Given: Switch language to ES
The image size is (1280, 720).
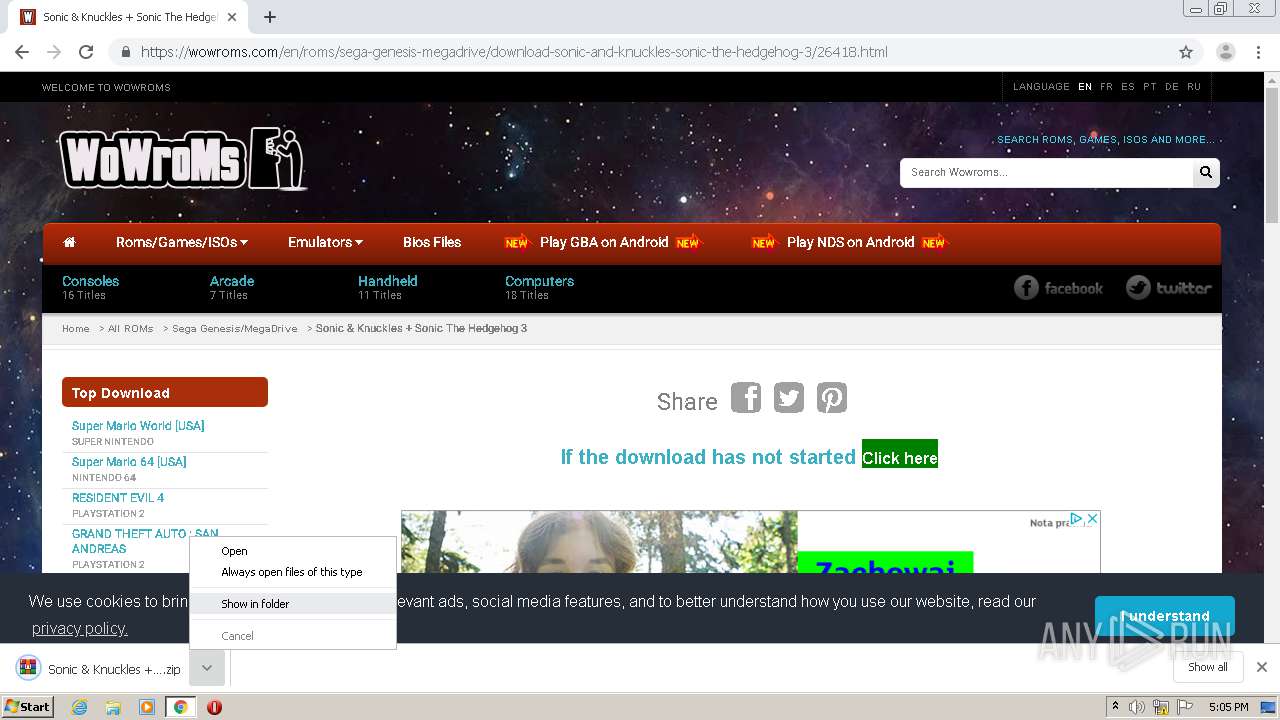Looking at the screenshot, I should [x=1128, y=87].
